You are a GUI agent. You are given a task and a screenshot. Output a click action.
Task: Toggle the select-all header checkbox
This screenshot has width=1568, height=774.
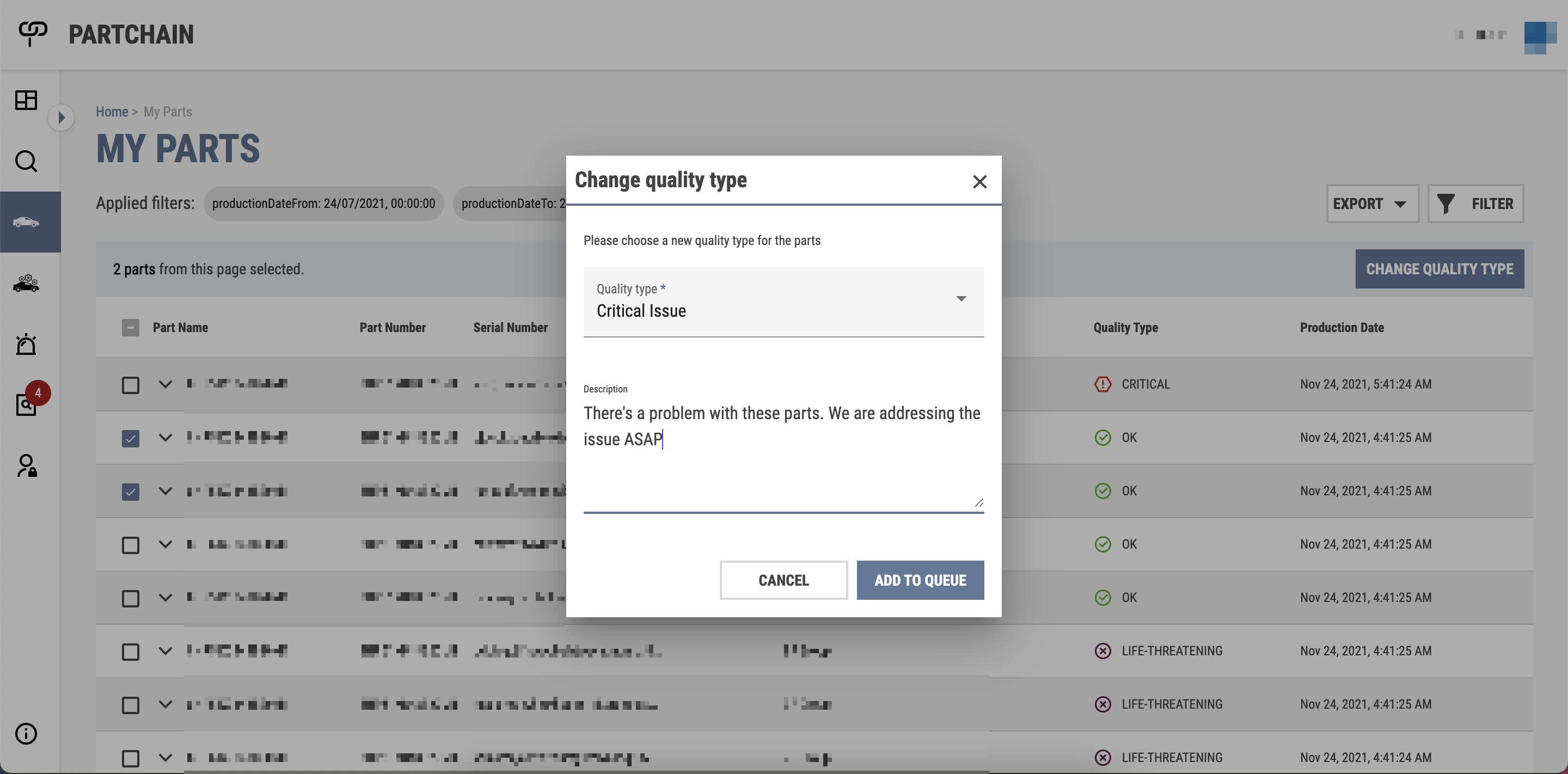tap(129, 327)
